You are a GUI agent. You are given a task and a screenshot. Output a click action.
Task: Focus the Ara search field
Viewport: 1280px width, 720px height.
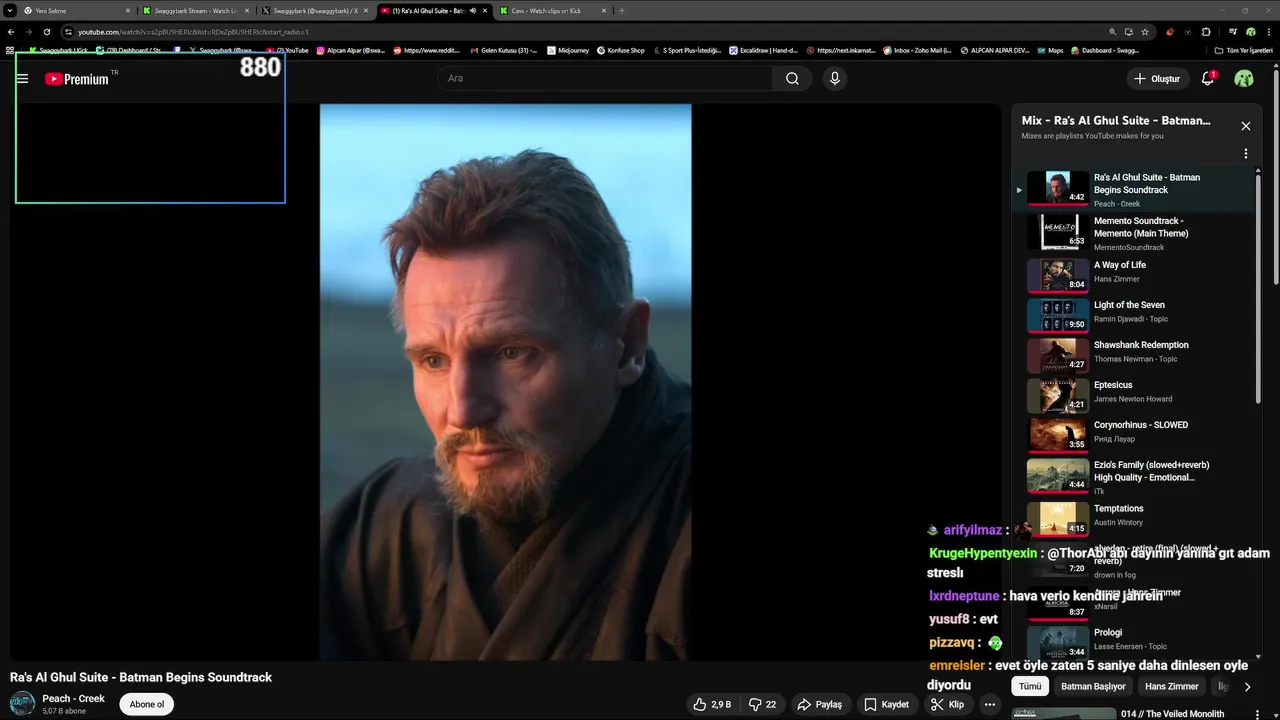[x=605, y=78]
